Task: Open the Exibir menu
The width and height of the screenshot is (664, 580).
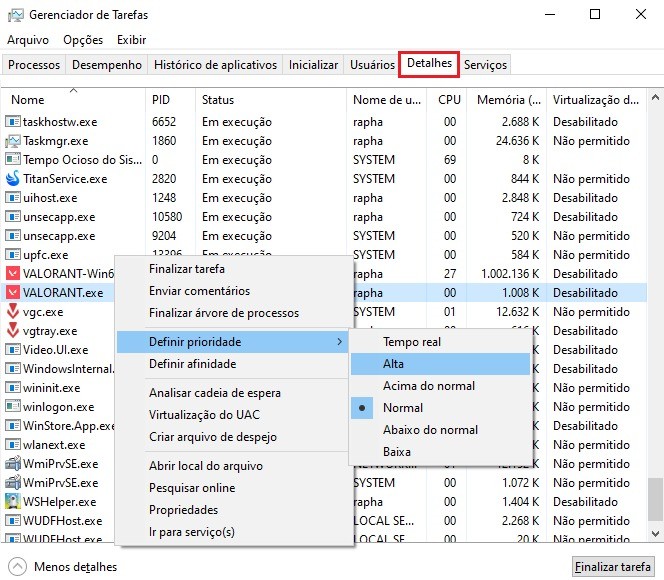Action: [132, 40]
